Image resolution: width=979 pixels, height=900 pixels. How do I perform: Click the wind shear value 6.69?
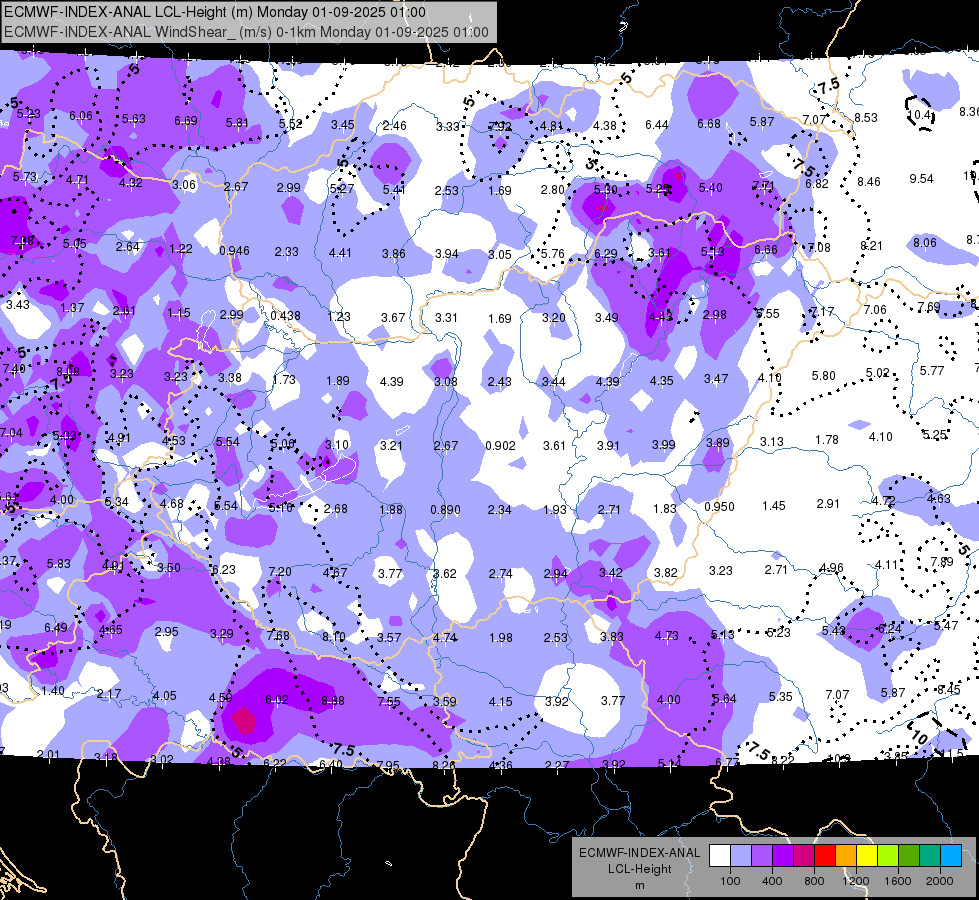185,121
